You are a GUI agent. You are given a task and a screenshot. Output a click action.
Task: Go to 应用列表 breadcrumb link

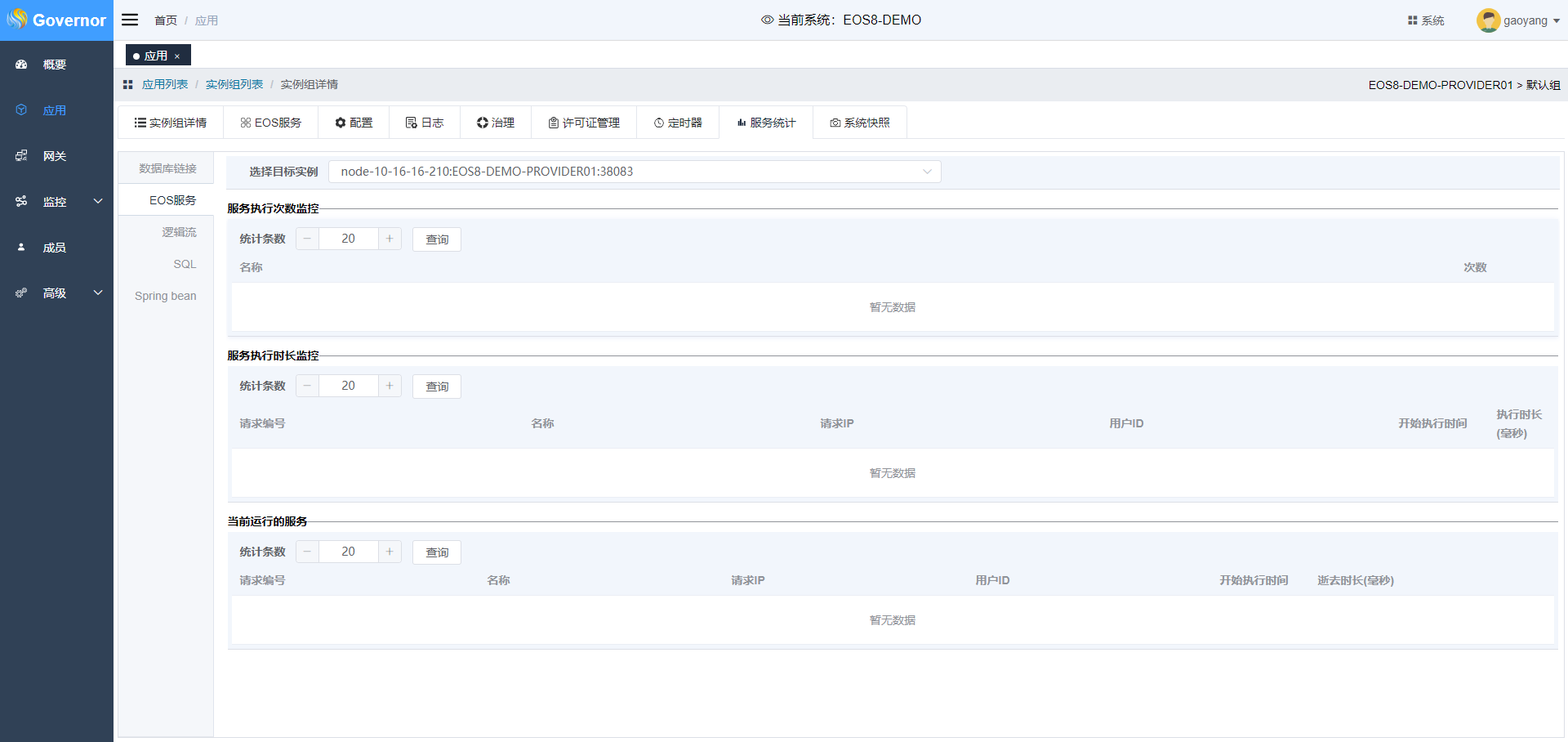(164, 85)
